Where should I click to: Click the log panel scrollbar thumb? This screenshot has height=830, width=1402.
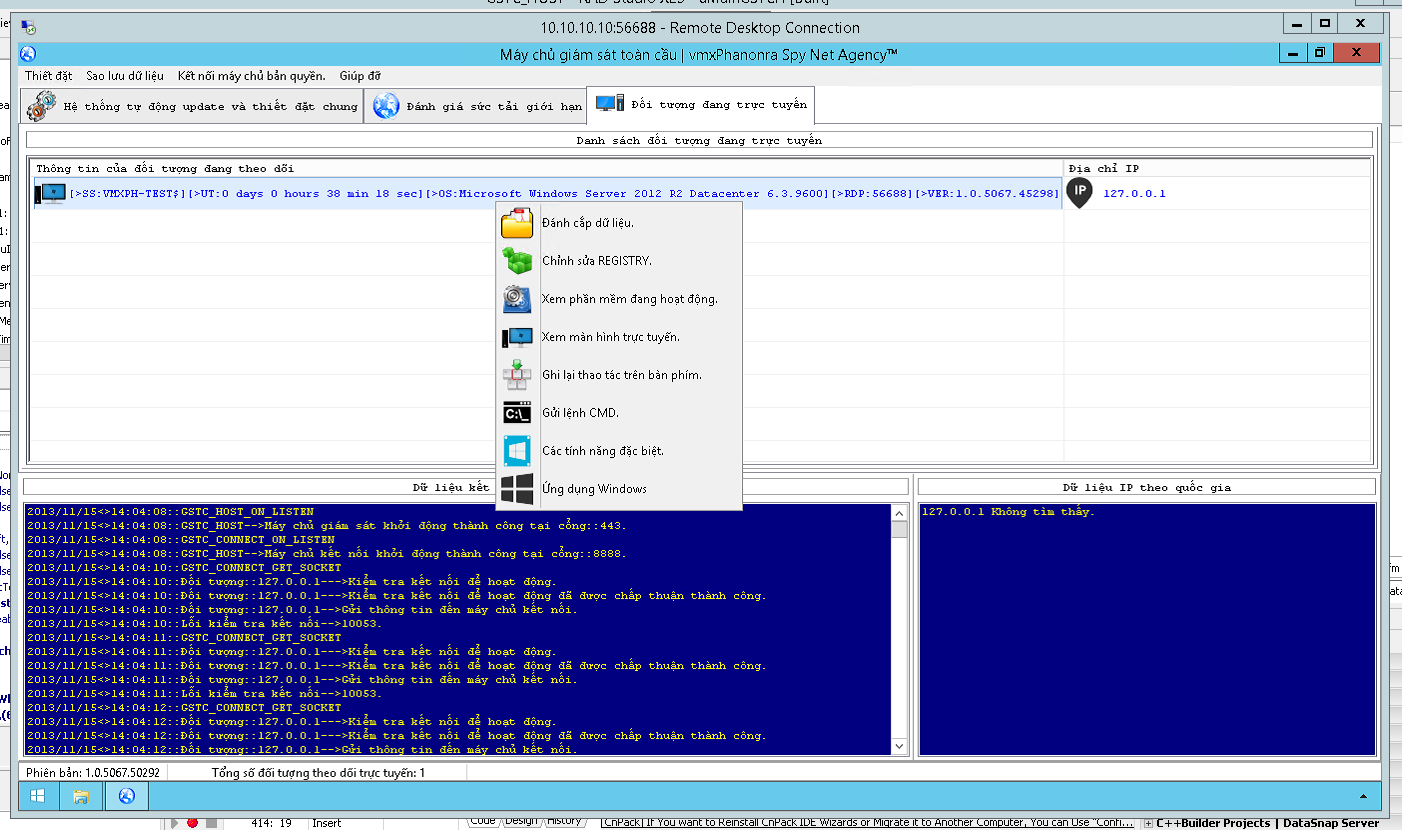click(x=899, y=529)
